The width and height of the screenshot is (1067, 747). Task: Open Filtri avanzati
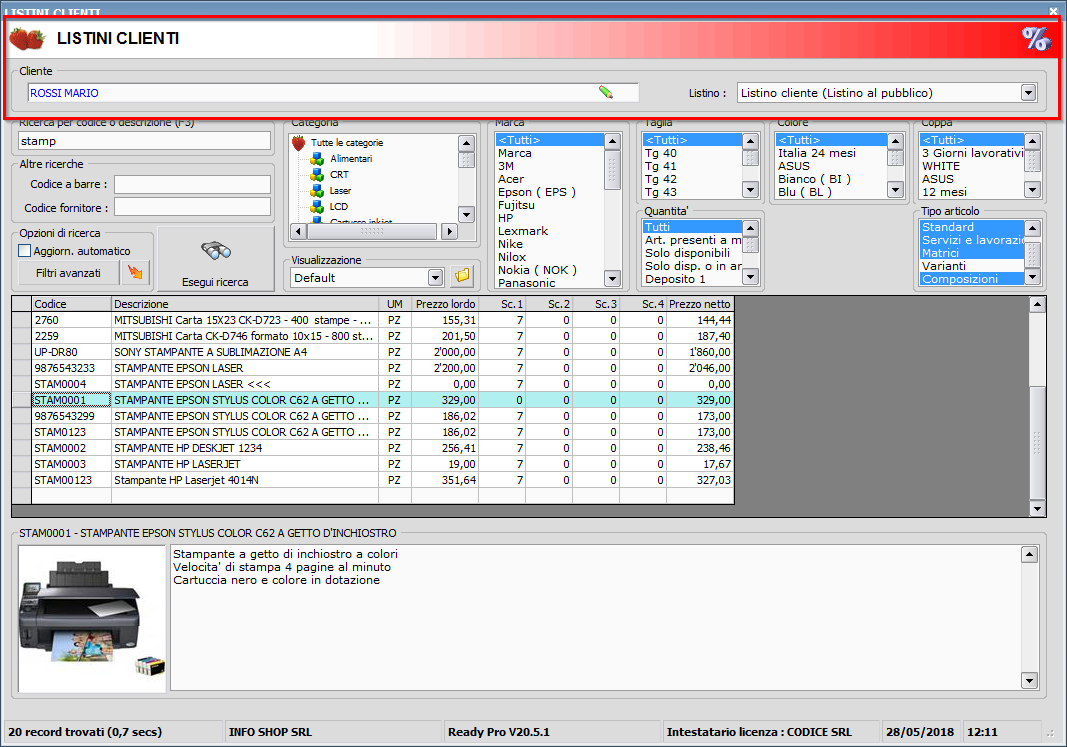(x=68, y=273)
